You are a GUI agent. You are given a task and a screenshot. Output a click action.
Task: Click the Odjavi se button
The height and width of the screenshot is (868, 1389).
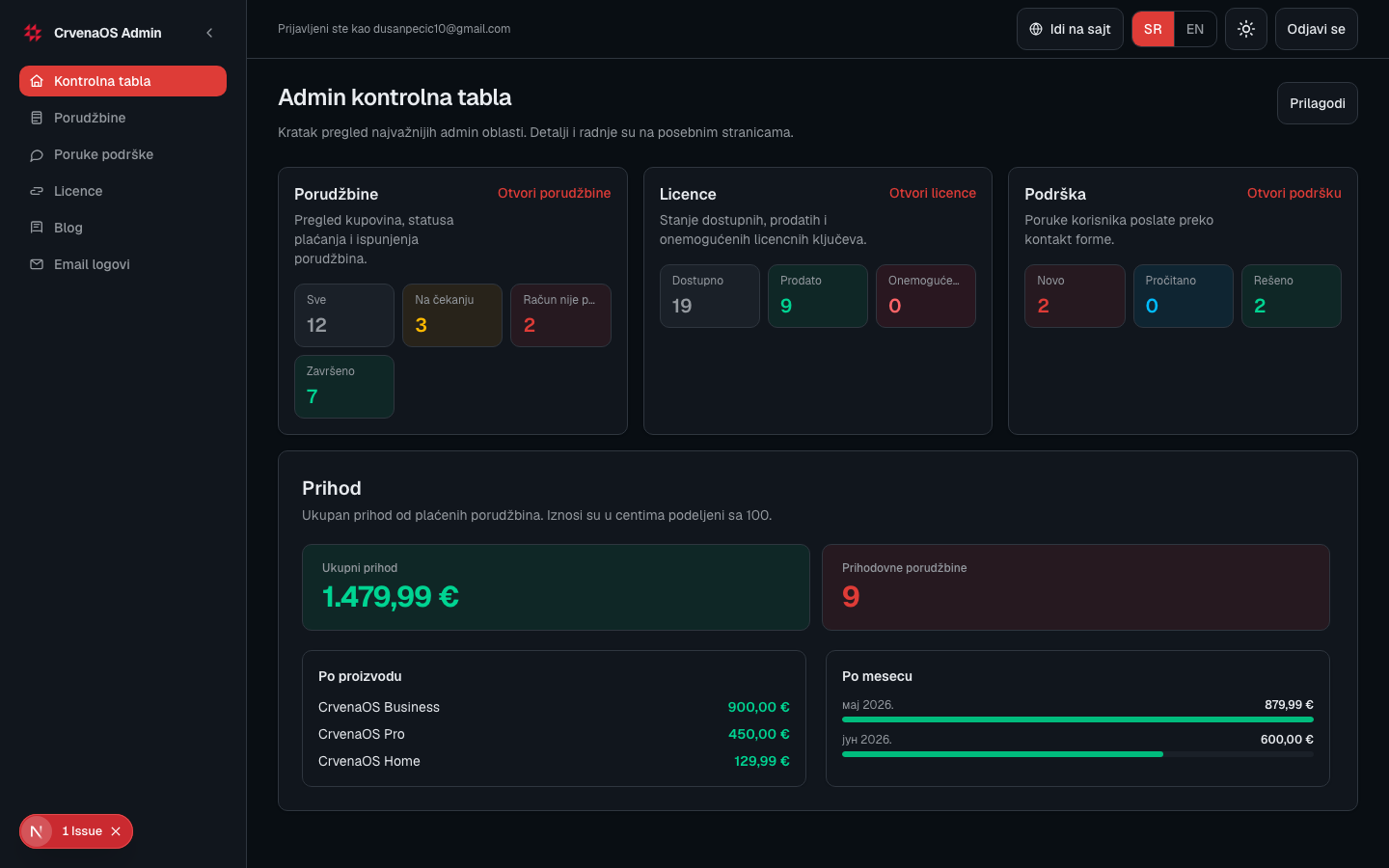[1316, 29]
